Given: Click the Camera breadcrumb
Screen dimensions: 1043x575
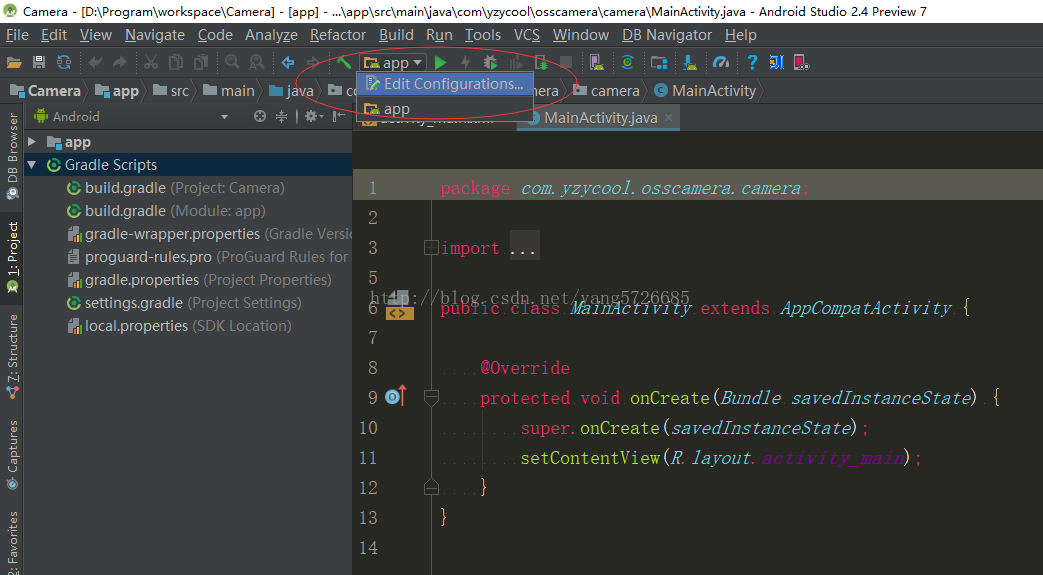Looking at the screenshot, I should pyautogui.click(x=45, y=91).
